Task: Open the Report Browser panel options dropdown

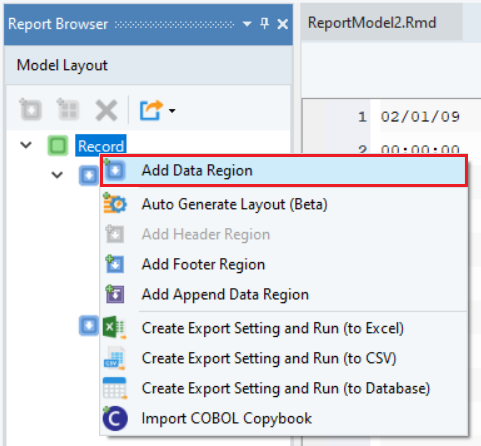Action: [247, 24]
